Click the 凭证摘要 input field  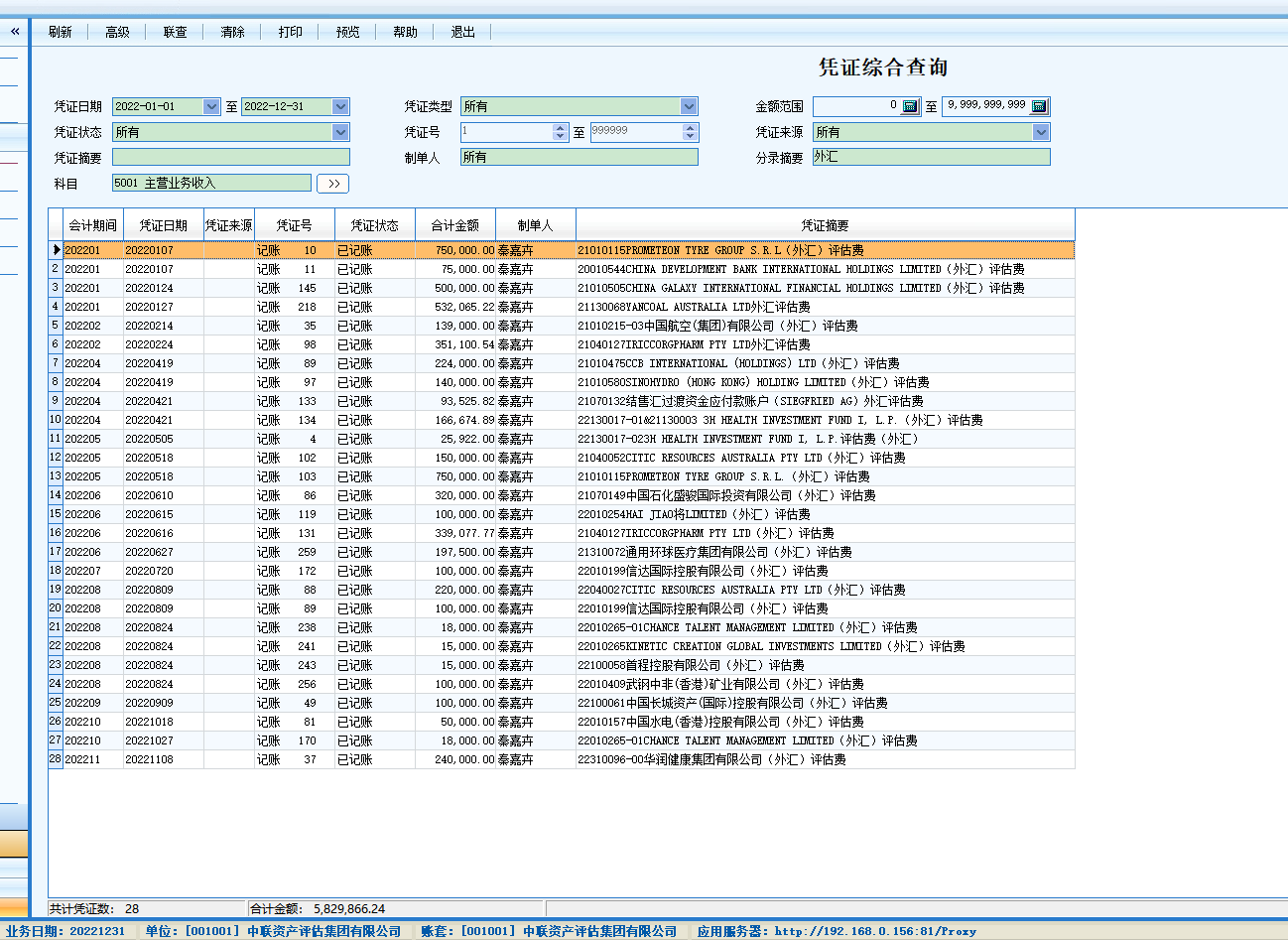pos(230,157)
